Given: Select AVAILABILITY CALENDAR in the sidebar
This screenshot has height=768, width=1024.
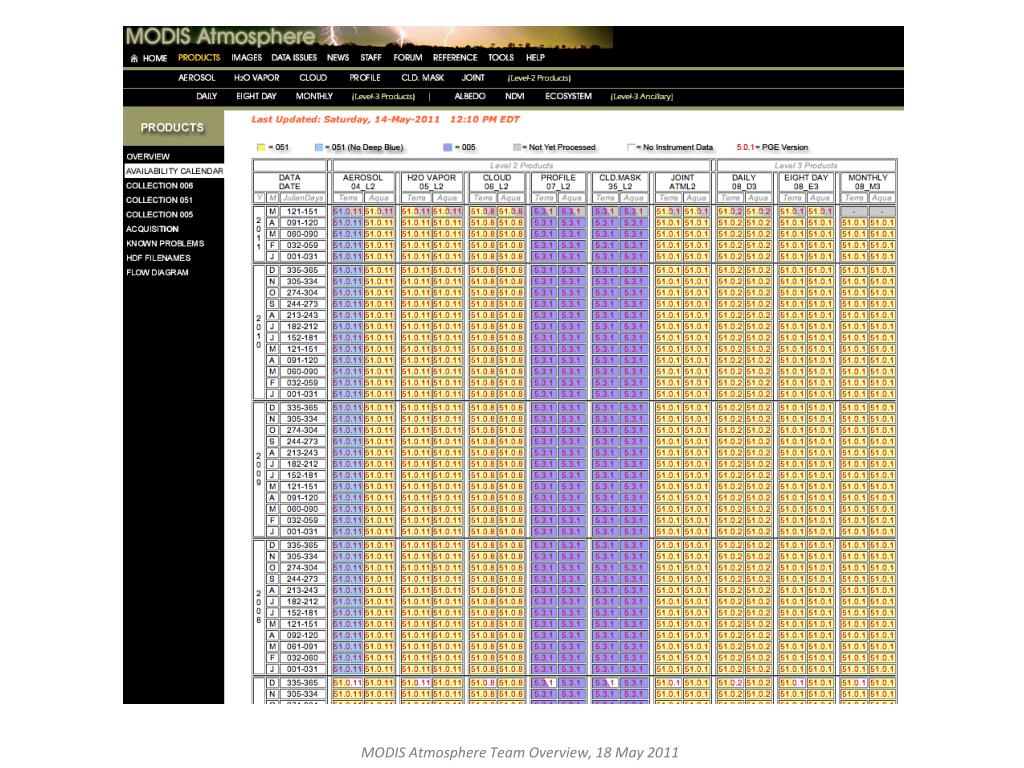Looking at the screenshot, I should (x=174, y=171).
